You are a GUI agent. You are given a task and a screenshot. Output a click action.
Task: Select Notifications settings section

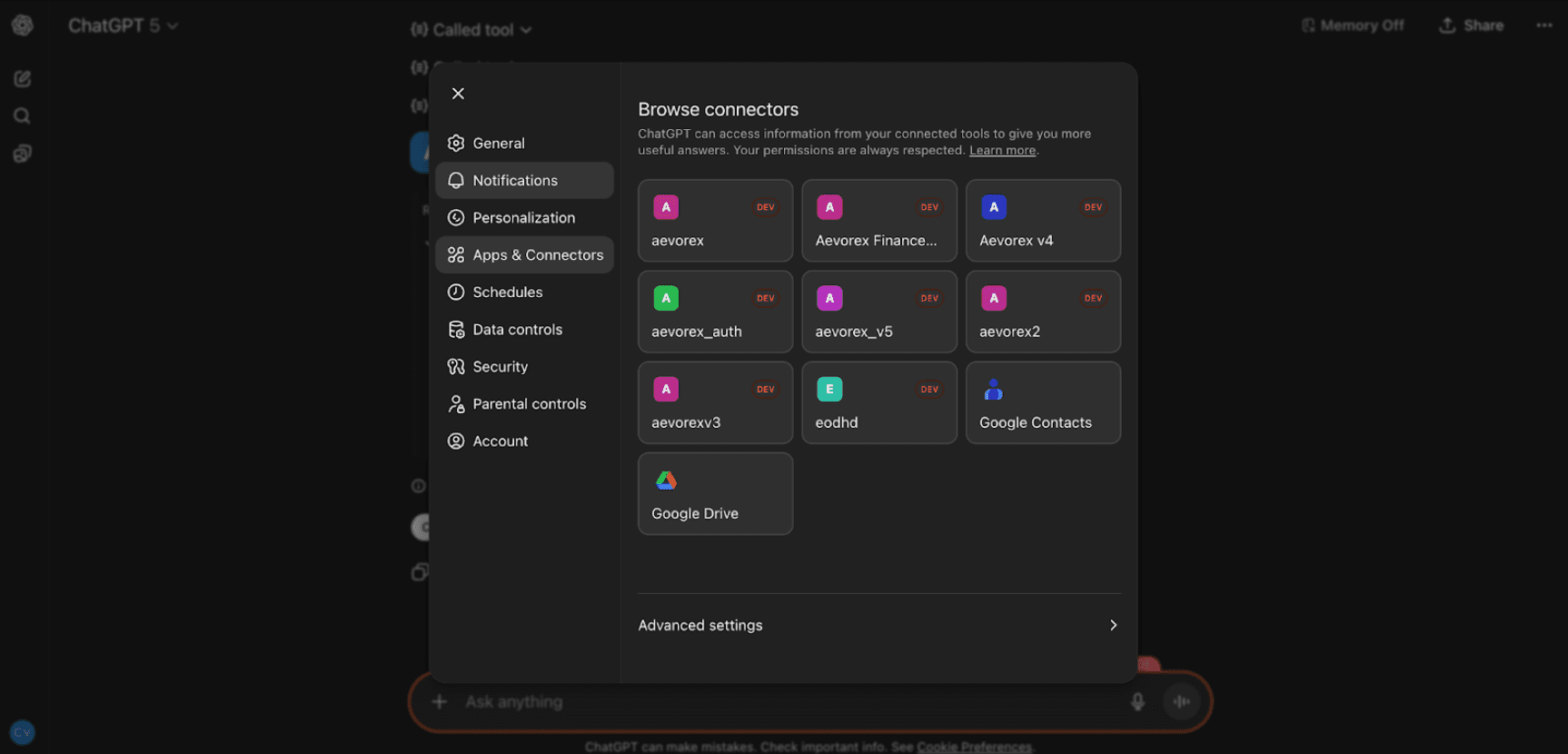pyautogui.click(x=524, y=181)
